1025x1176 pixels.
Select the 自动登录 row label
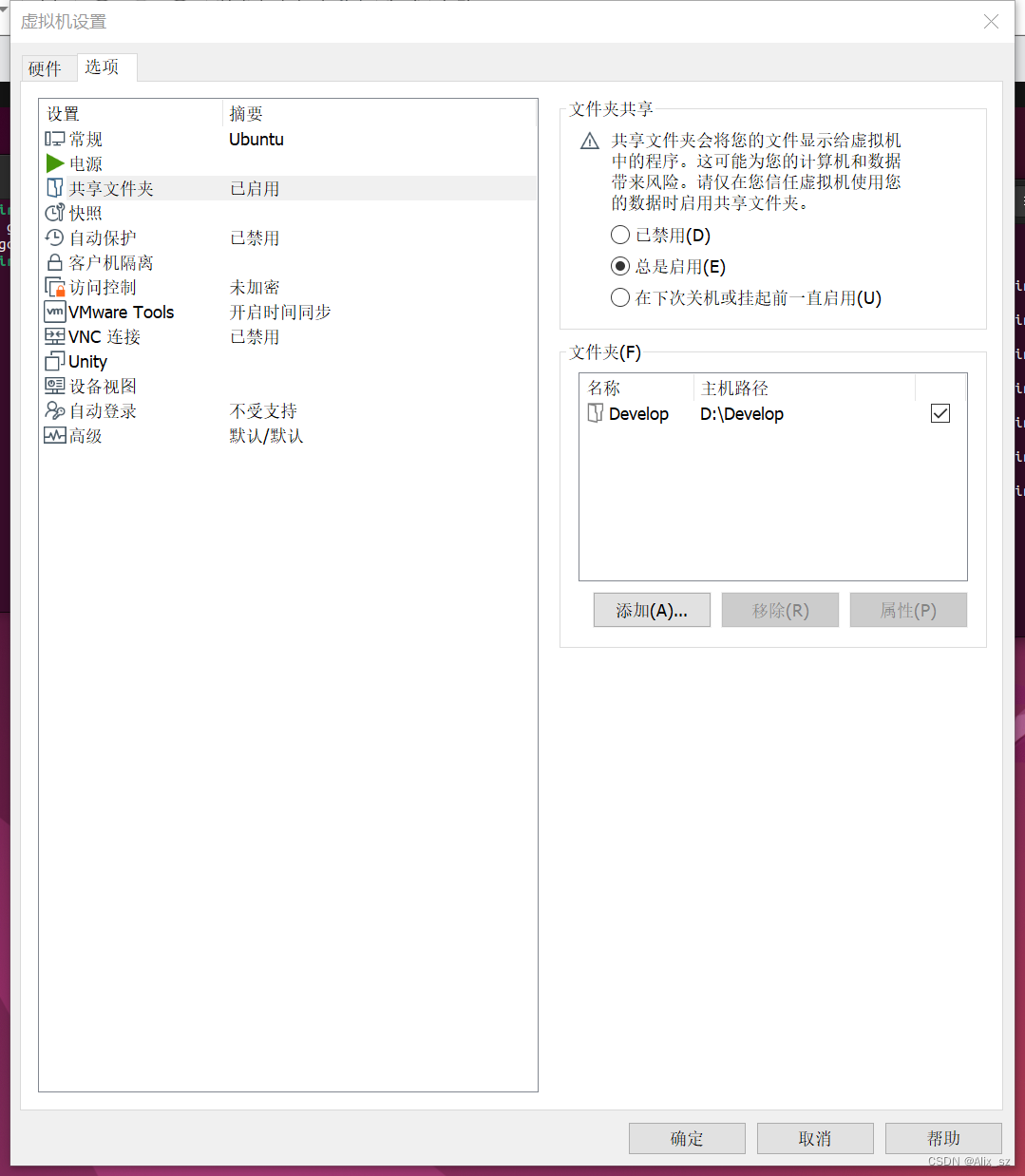103,410
